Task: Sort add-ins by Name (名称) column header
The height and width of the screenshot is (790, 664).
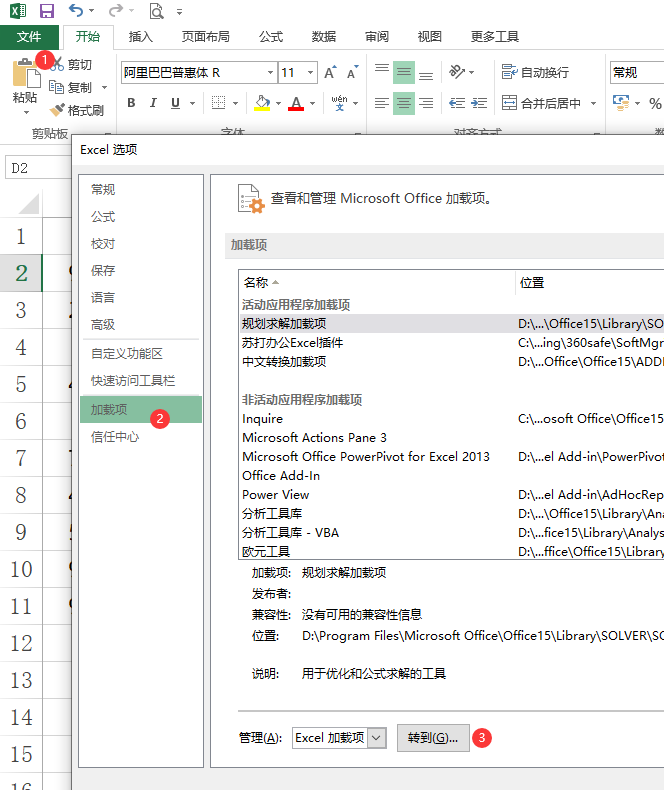Action: [x=377, y=283]
